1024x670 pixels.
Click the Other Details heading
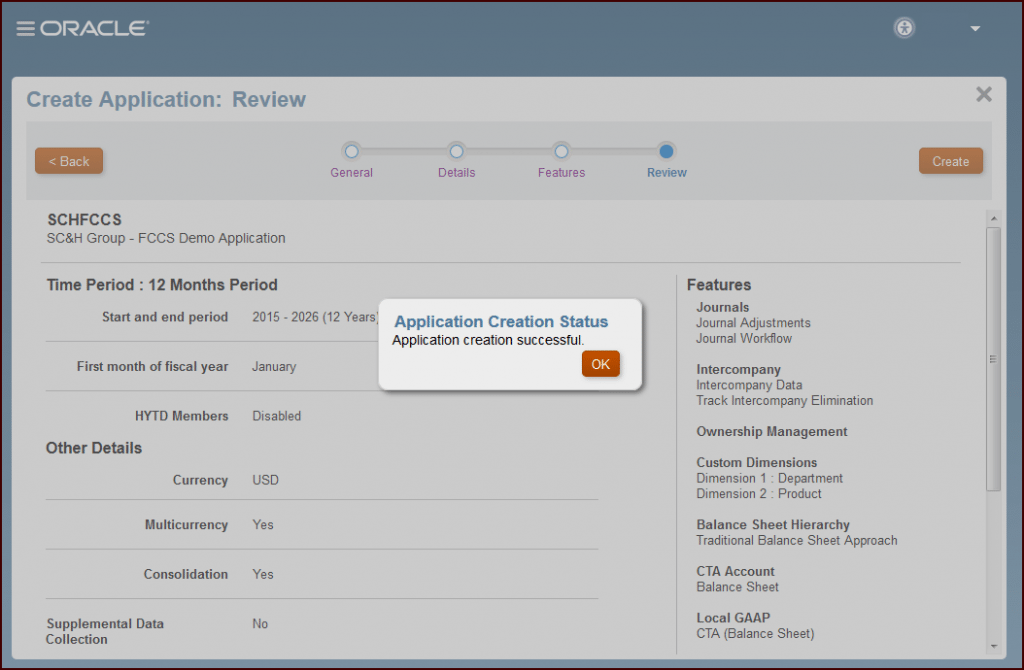[94, 448]
